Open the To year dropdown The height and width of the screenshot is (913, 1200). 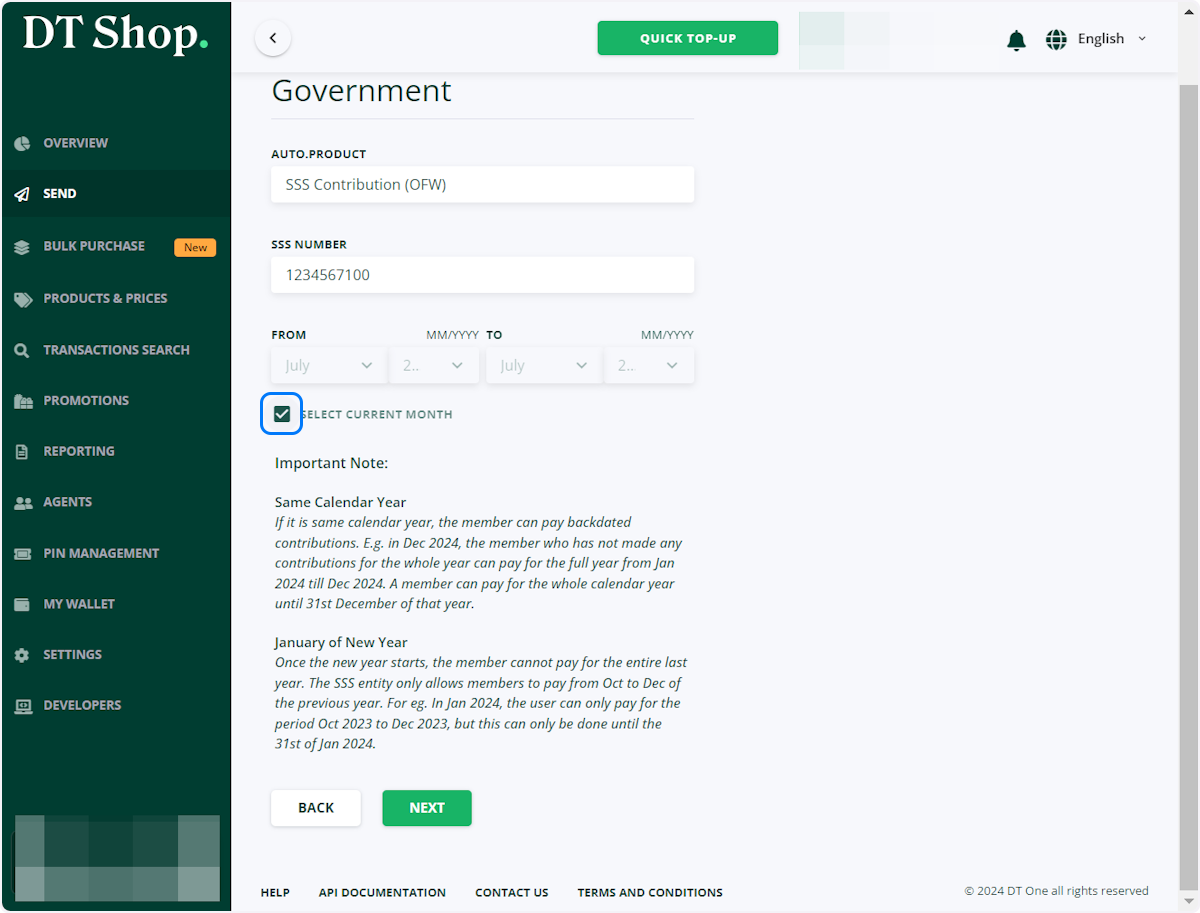click(648, 366)
